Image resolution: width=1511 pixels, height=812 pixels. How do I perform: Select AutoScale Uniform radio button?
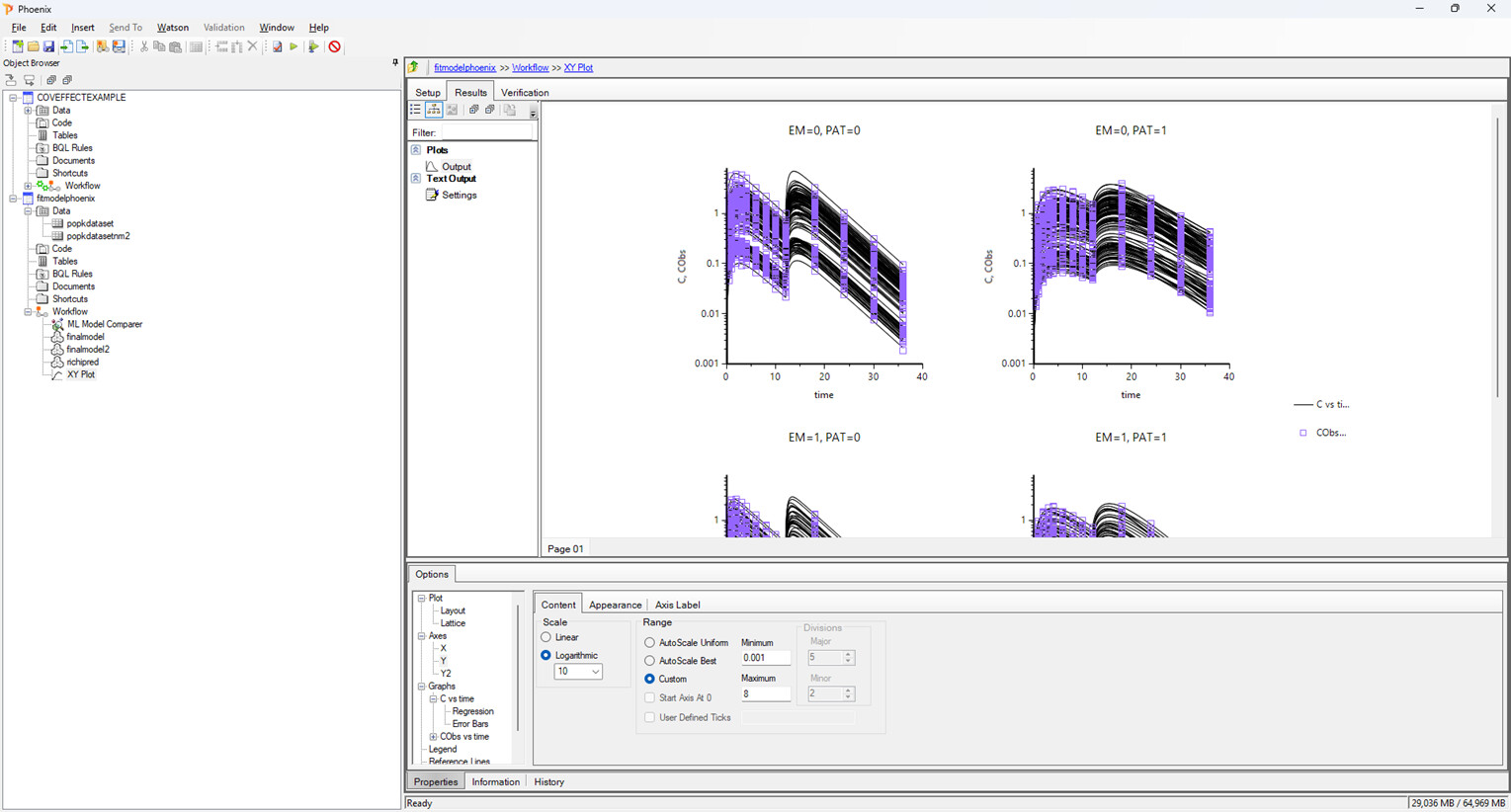649,643
